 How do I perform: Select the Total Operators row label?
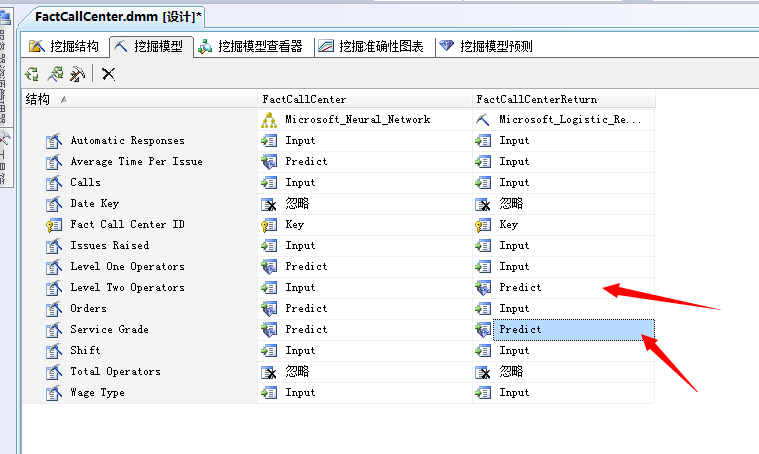[115, 372]
